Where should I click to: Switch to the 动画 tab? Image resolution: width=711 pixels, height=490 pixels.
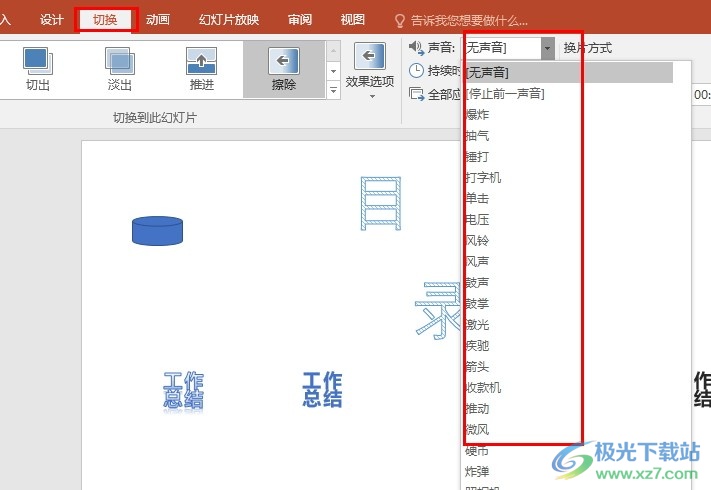click(x=158, y=19)
